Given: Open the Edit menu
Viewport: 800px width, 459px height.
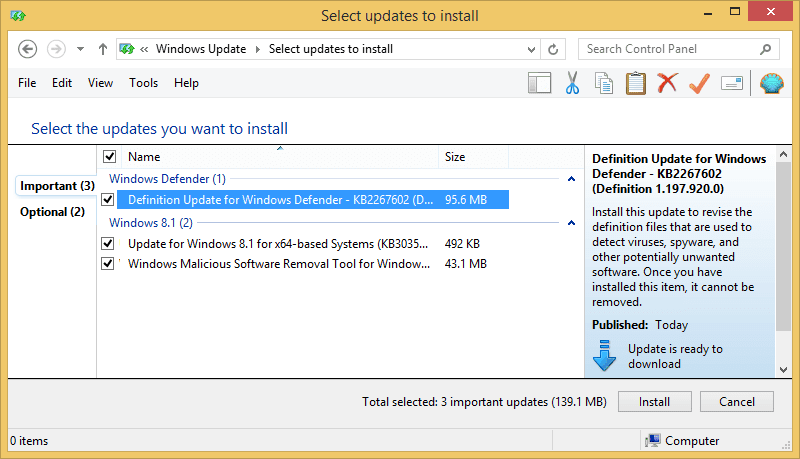Looking at the screenshot, I should pos(62,83).
